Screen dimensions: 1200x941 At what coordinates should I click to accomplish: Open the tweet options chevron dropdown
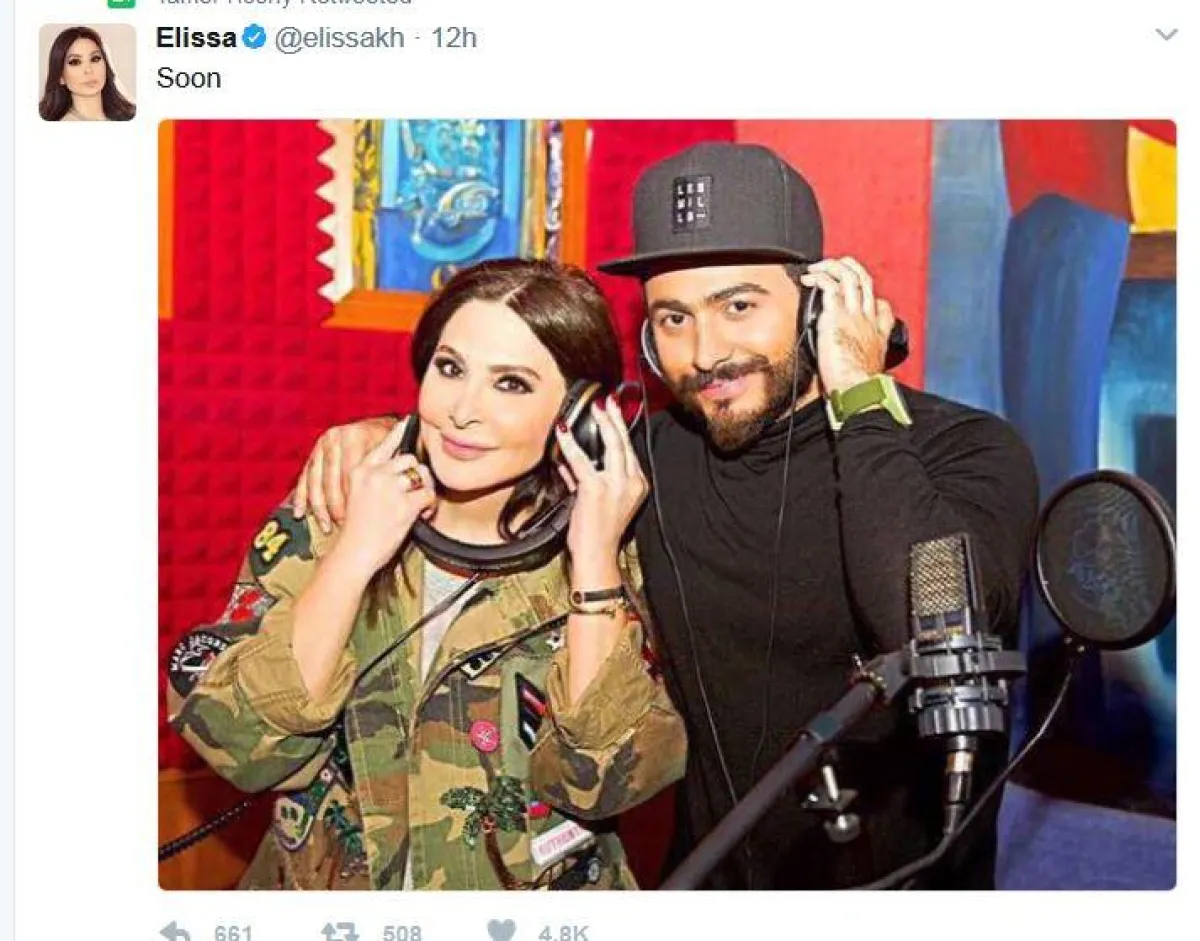point(1166,35)
